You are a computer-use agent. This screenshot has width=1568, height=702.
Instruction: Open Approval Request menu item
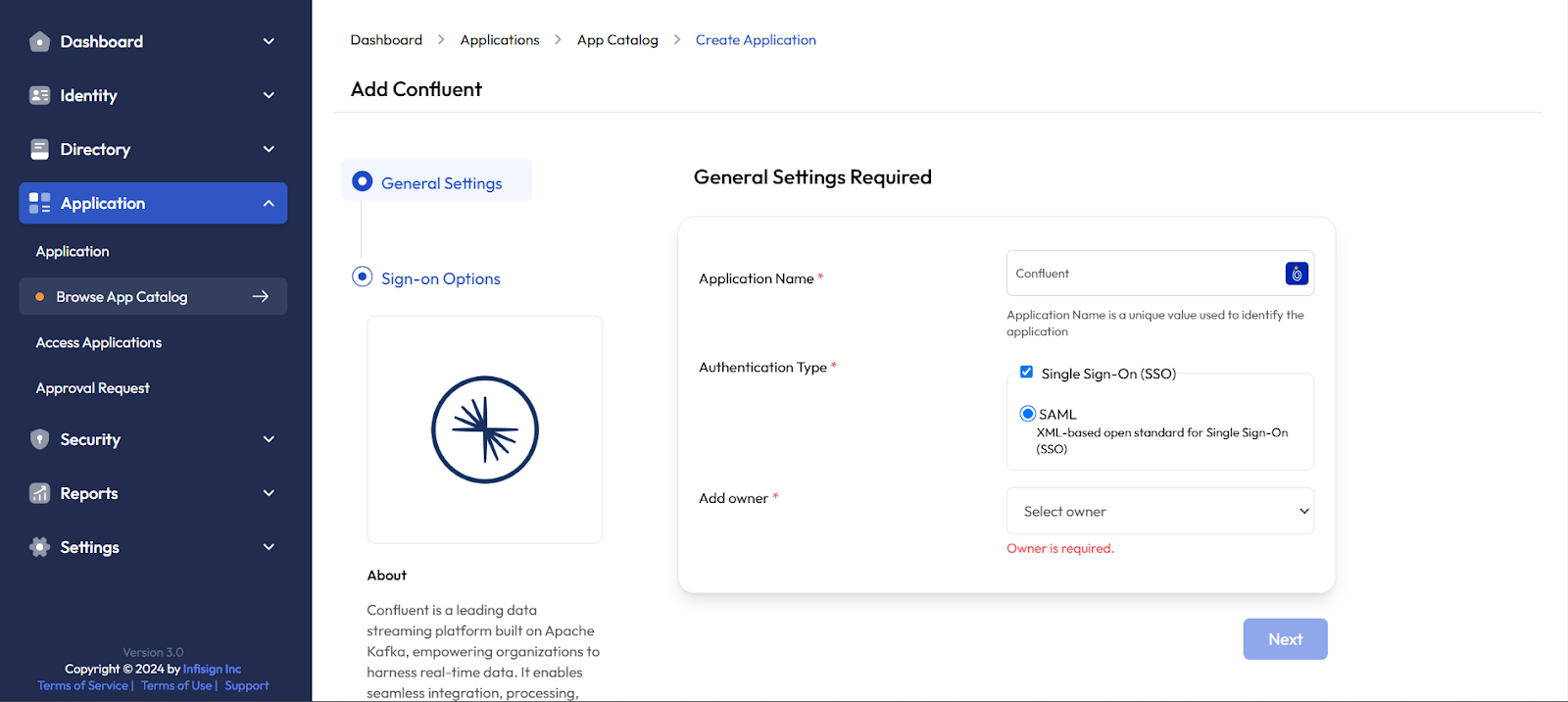(x=93, y=388)
